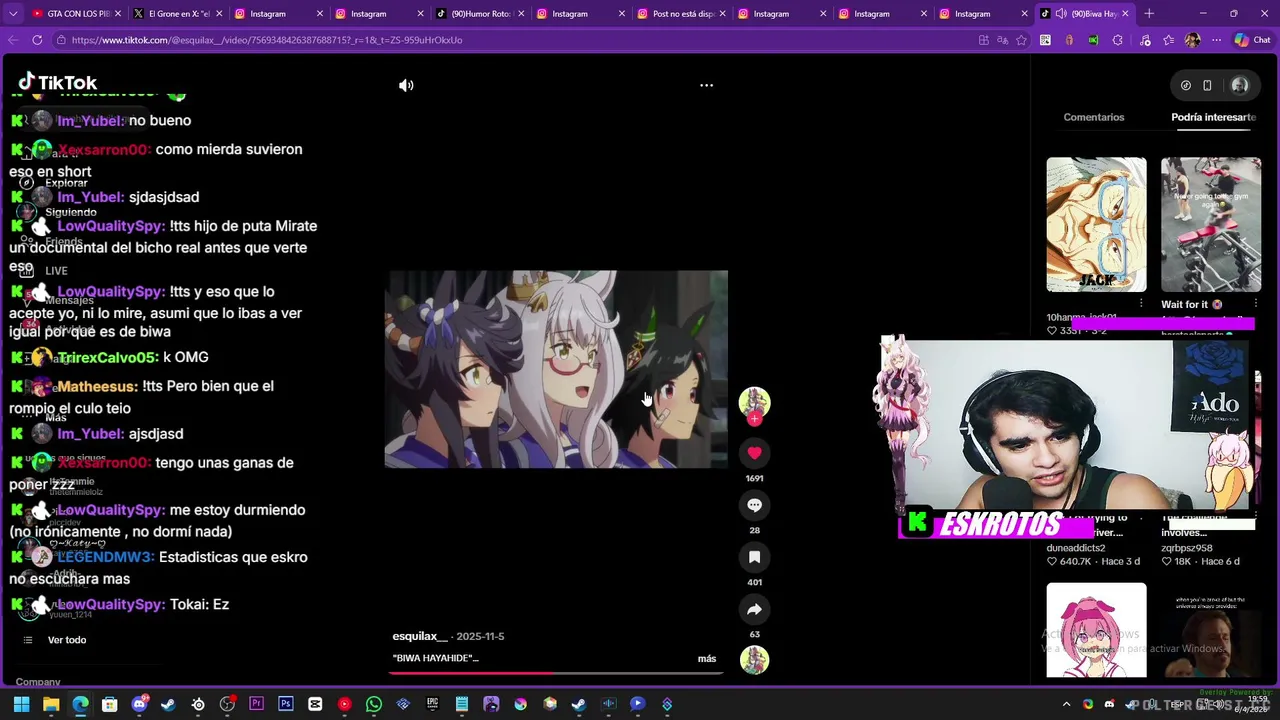
Task: Open LIVE section in sidebar
Action: click(56, 271)
